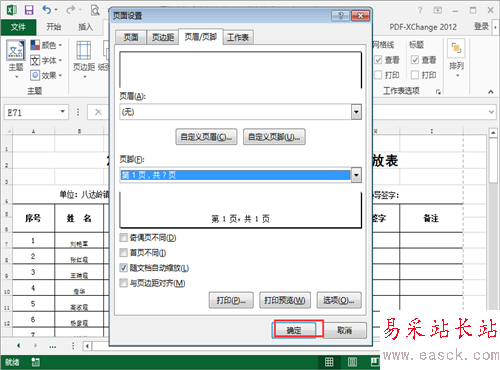
Task: Switch to the Sheet (工作表) tab
Action: pyautogui.click(x=238, y=37)
